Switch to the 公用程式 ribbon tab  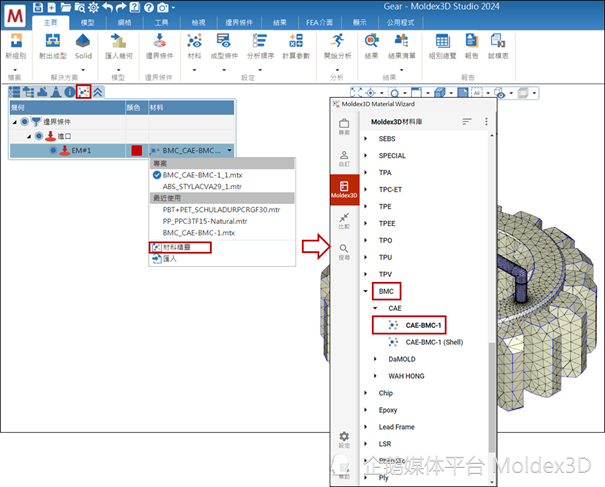401,23
